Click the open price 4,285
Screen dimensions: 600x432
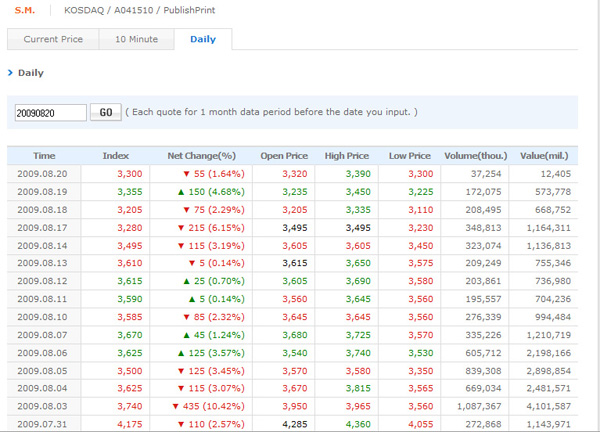pos(295,424)
